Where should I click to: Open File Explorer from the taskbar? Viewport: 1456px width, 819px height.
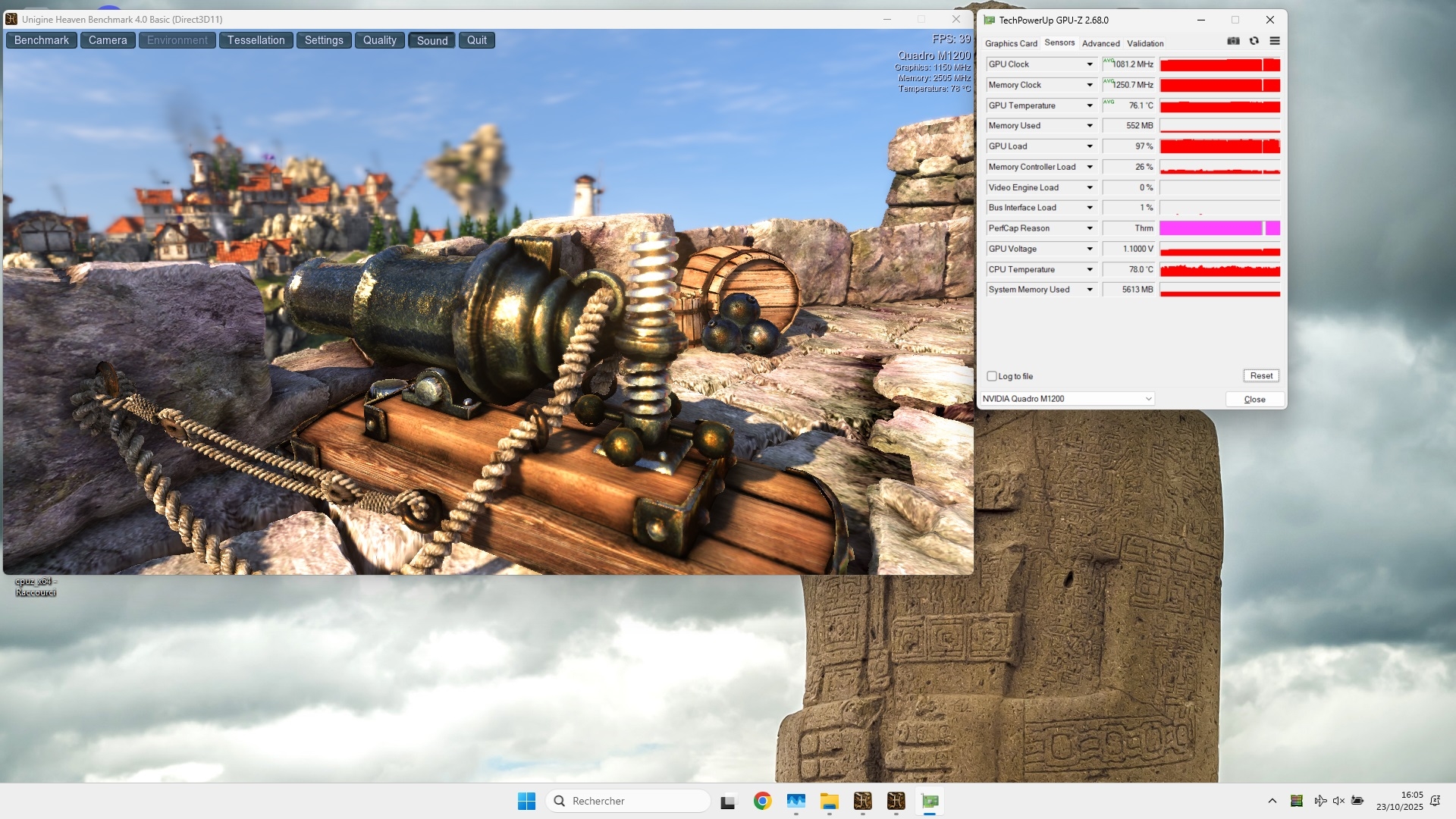829,801
